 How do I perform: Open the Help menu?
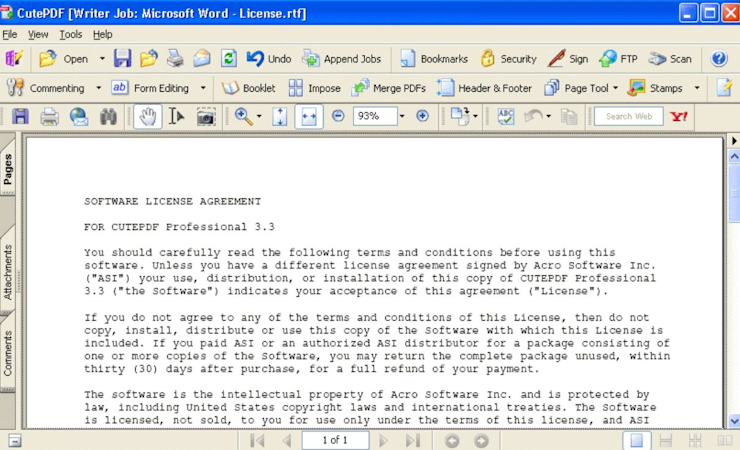[x=102, y=34]
